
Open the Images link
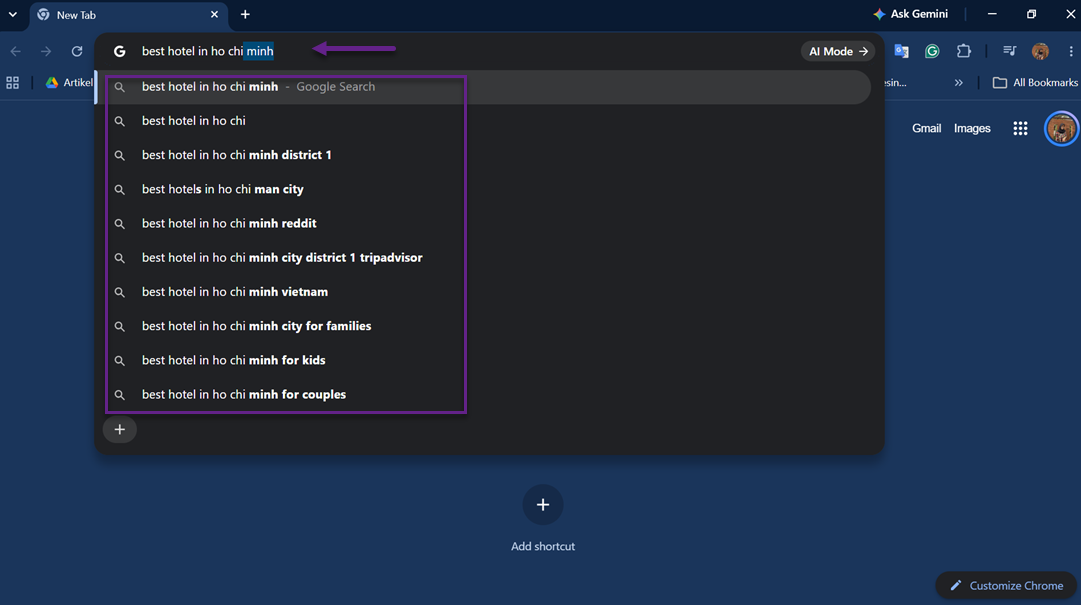pos(972,128)
